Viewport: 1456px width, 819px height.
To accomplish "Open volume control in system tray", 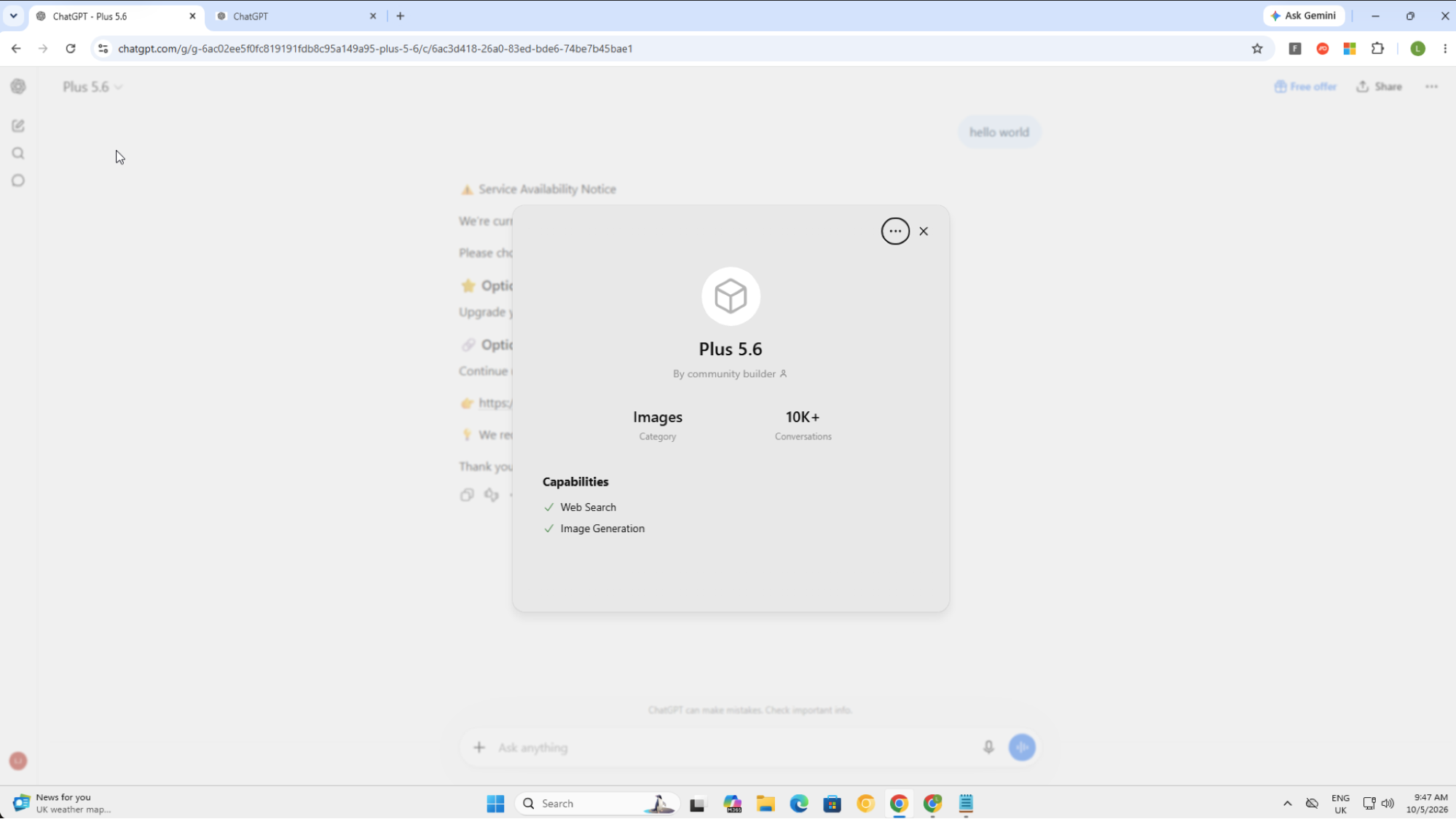I will point(1388,804).
